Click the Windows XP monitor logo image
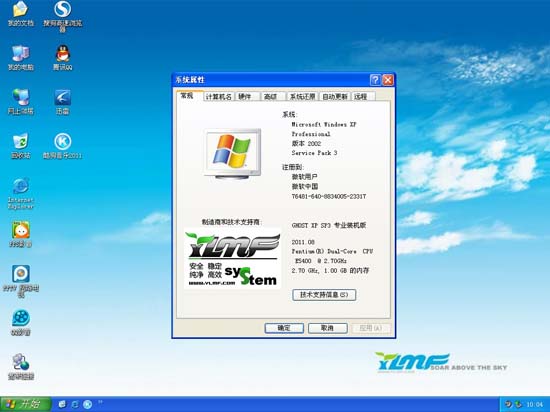Screen dimensions: 550x412 (233, 154)
